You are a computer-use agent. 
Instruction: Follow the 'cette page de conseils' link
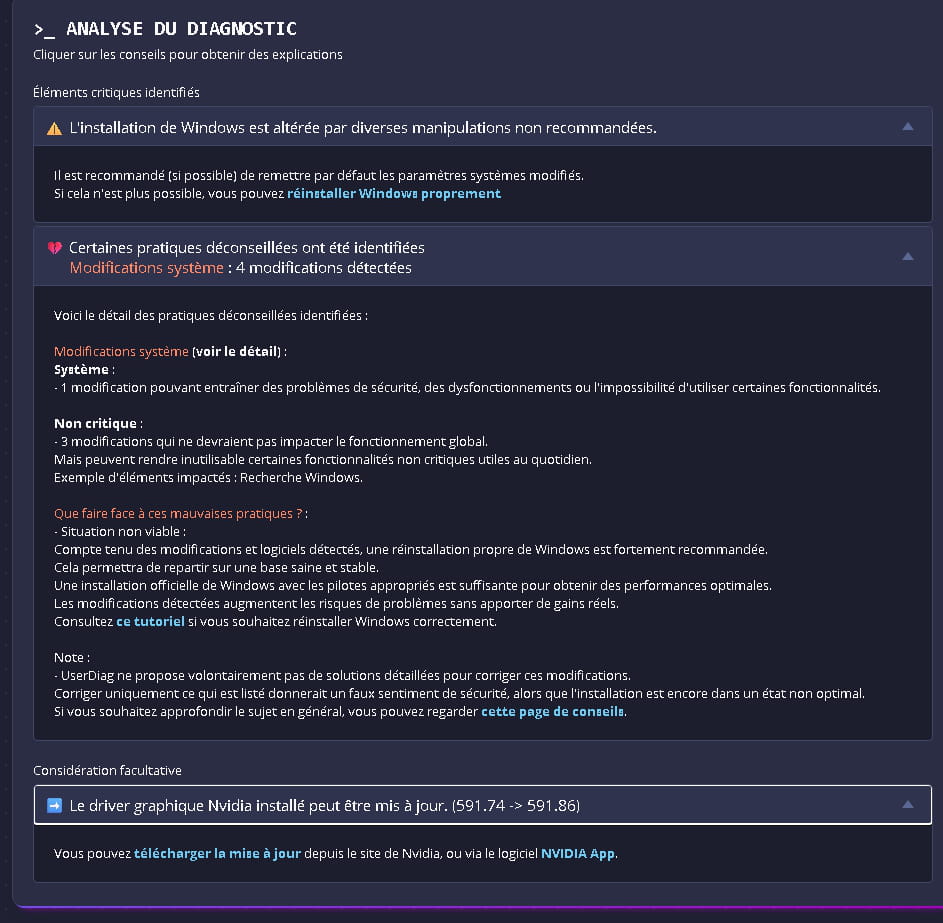[x=552, y=711]
